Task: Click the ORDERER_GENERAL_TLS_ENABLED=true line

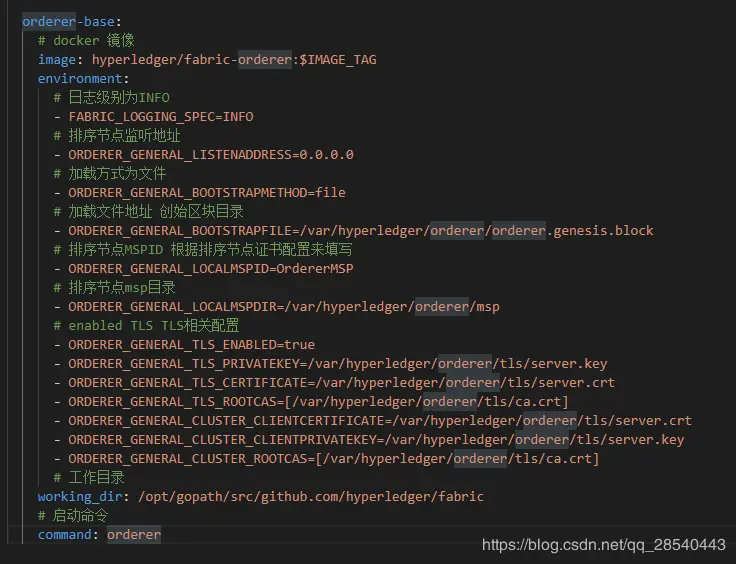Action: [x=184, y=344]
